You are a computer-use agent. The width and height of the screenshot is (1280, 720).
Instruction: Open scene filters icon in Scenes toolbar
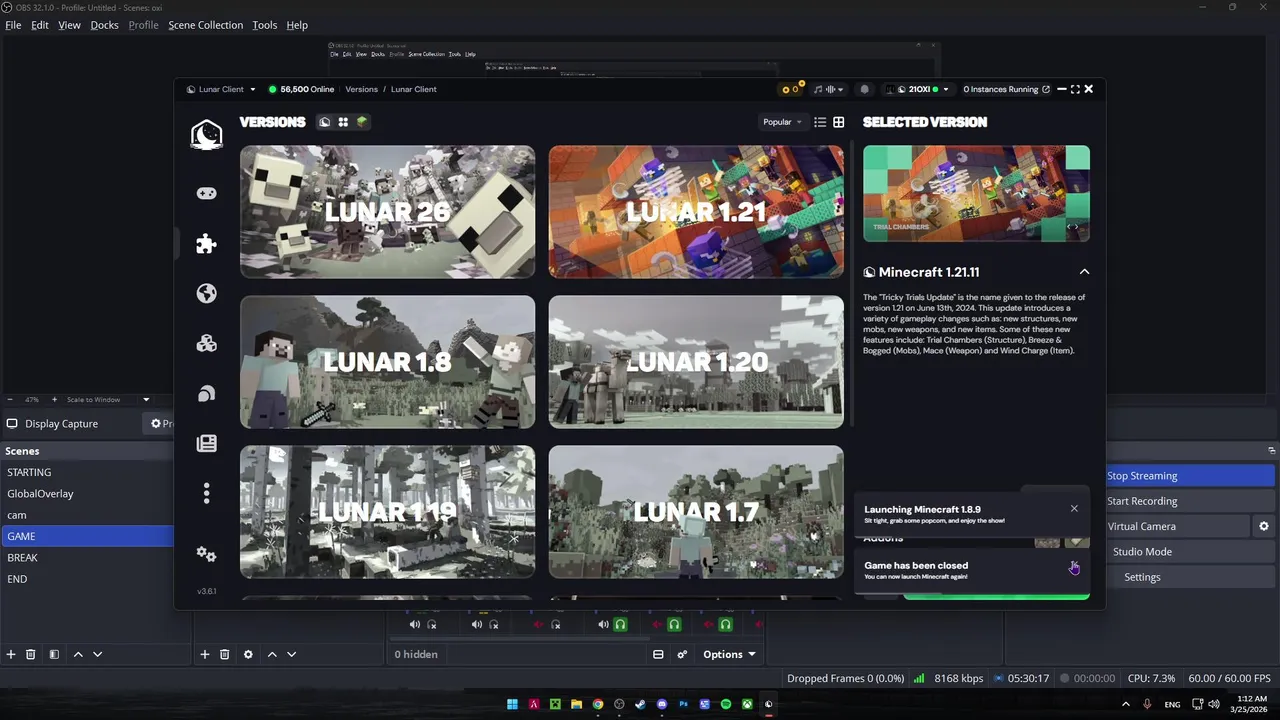(x=54, y=654)
